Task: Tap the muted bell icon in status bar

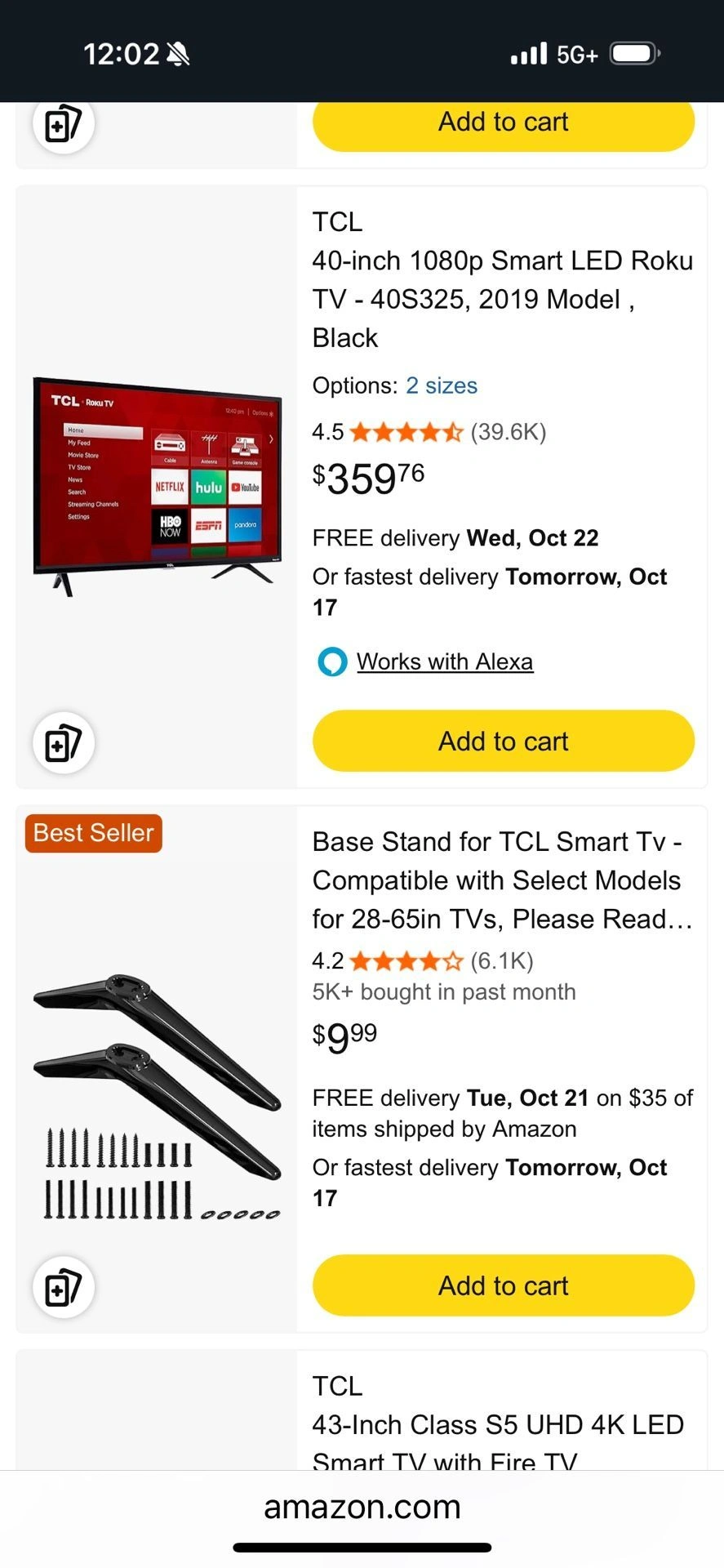Action: [177, 55]
